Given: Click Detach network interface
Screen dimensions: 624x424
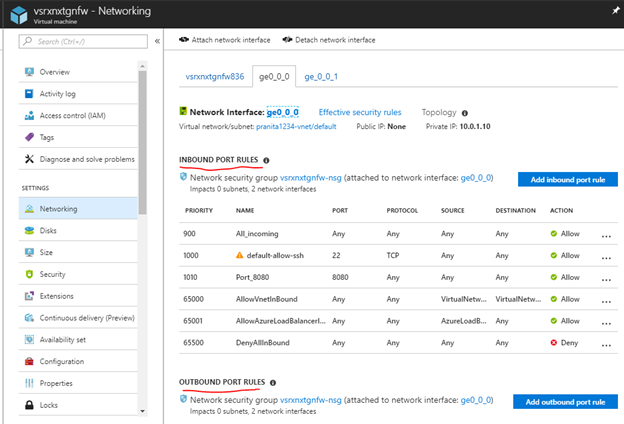Looking at the screenshot, I should click(329, 40).
